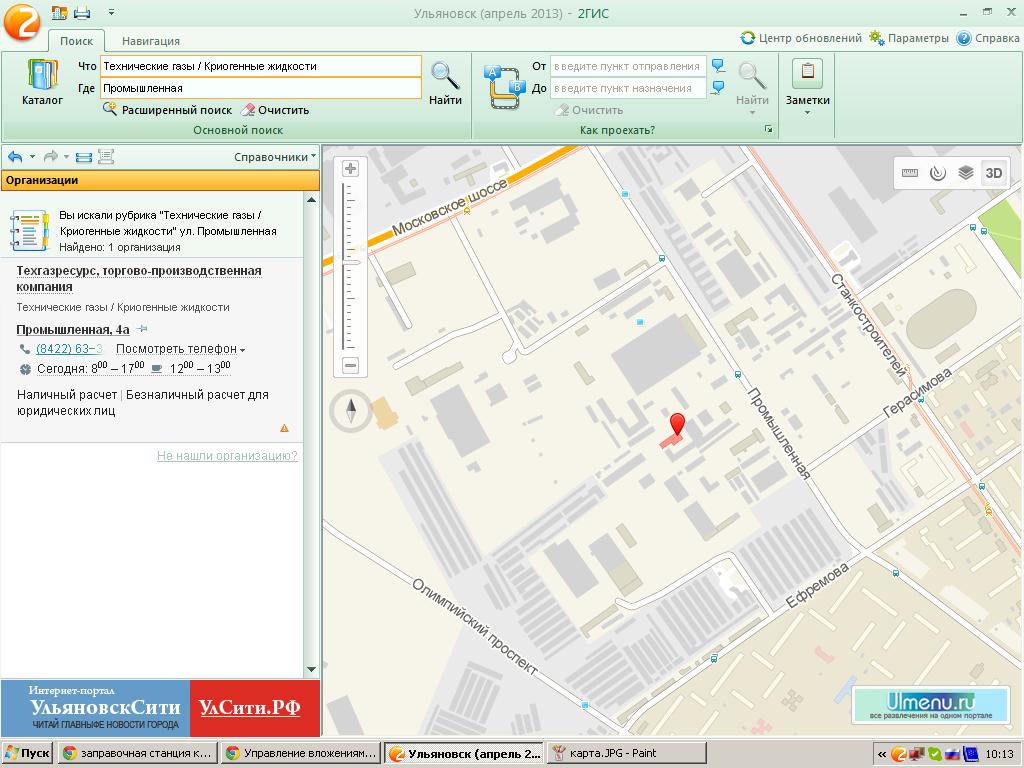Click the Найти magnifier in Основной поиск
This screenshot has height=768, width=1024.
[445, 82]
